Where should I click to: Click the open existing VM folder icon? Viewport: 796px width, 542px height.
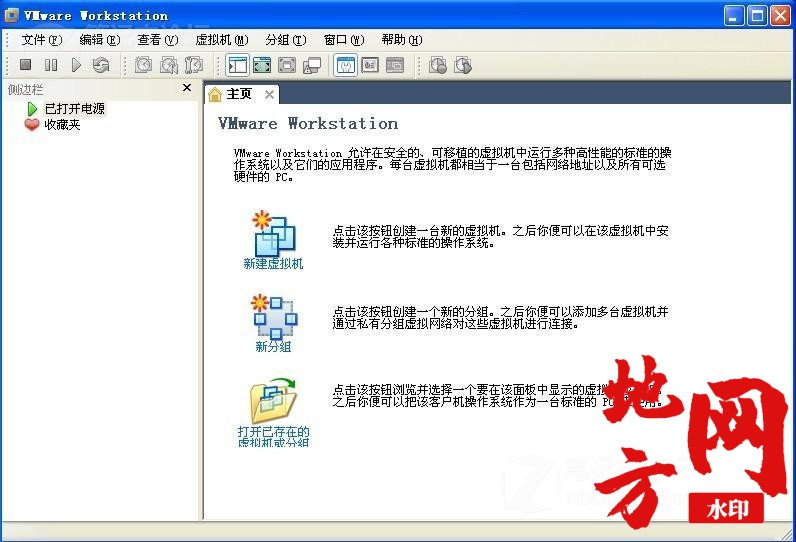pyautogui.click(x=273, y=401)
